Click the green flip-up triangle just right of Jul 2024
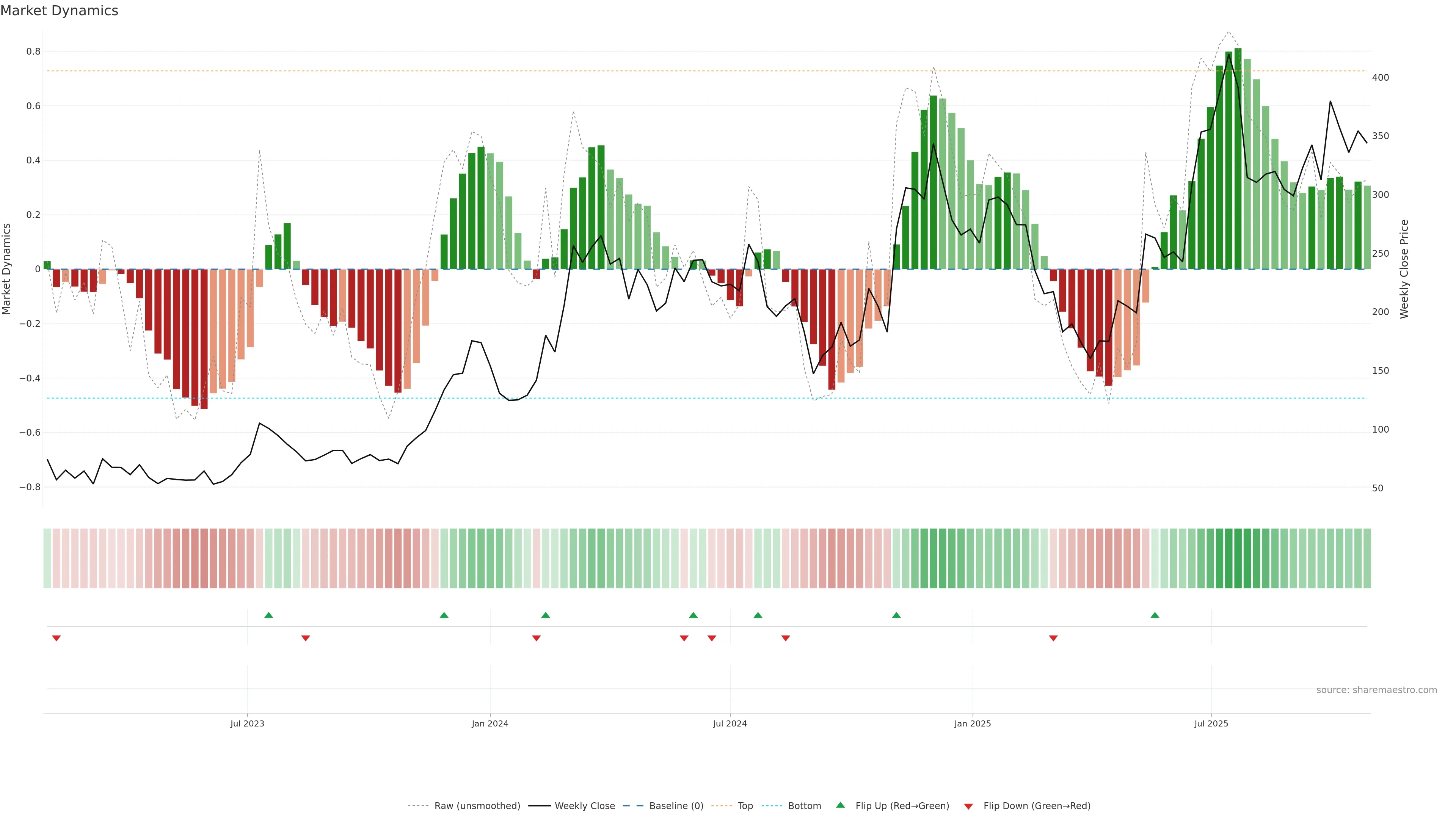The image size is (1456, 819). point(758,615)
